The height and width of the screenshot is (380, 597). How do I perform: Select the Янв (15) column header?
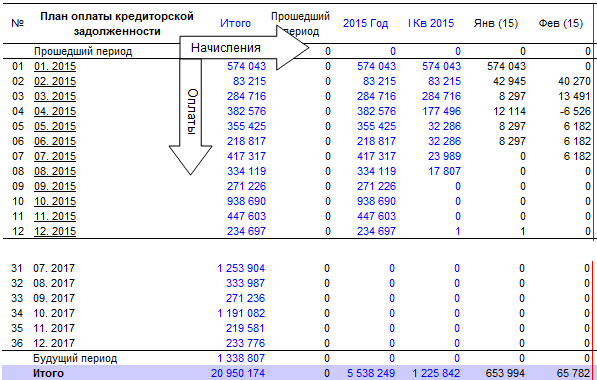coord(496,23)
